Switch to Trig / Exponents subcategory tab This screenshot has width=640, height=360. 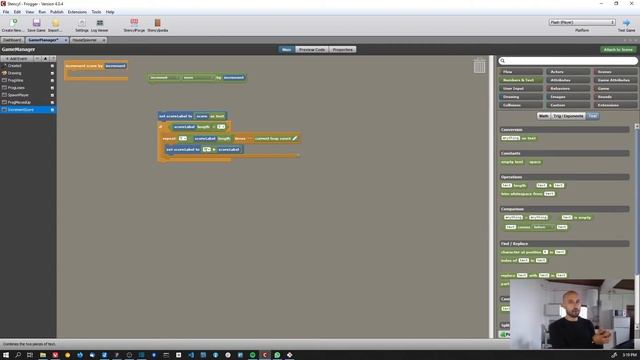coord(568,116)
